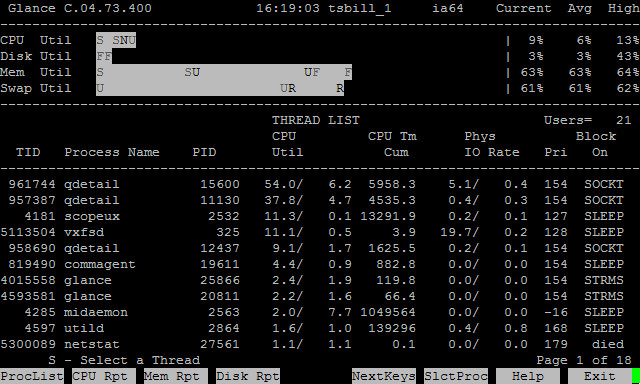Click the 16:19:03 time stamp
Viewport: 640px width, 384px height.
(x=288, y=8)
